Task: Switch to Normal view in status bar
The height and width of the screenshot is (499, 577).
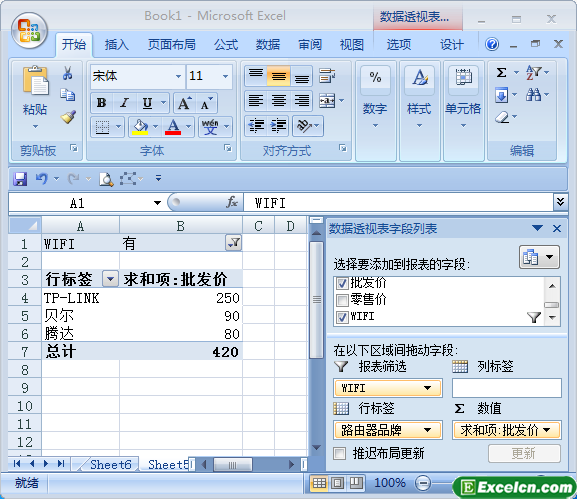Action: pyautogui.click(x=319, y=483)
